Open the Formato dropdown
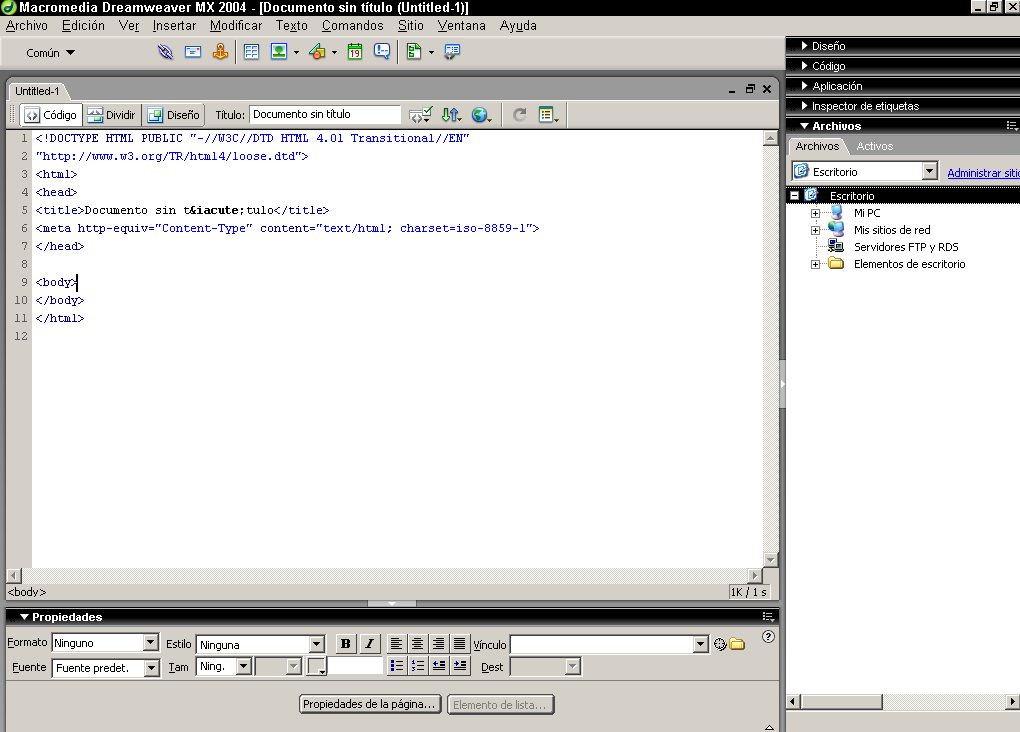1020x732 pixels. [151, 643]
